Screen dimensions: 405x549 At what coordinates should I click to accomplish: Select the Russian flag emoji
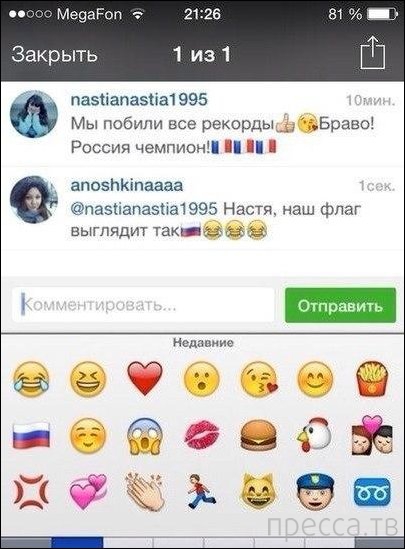coord(31,435)
